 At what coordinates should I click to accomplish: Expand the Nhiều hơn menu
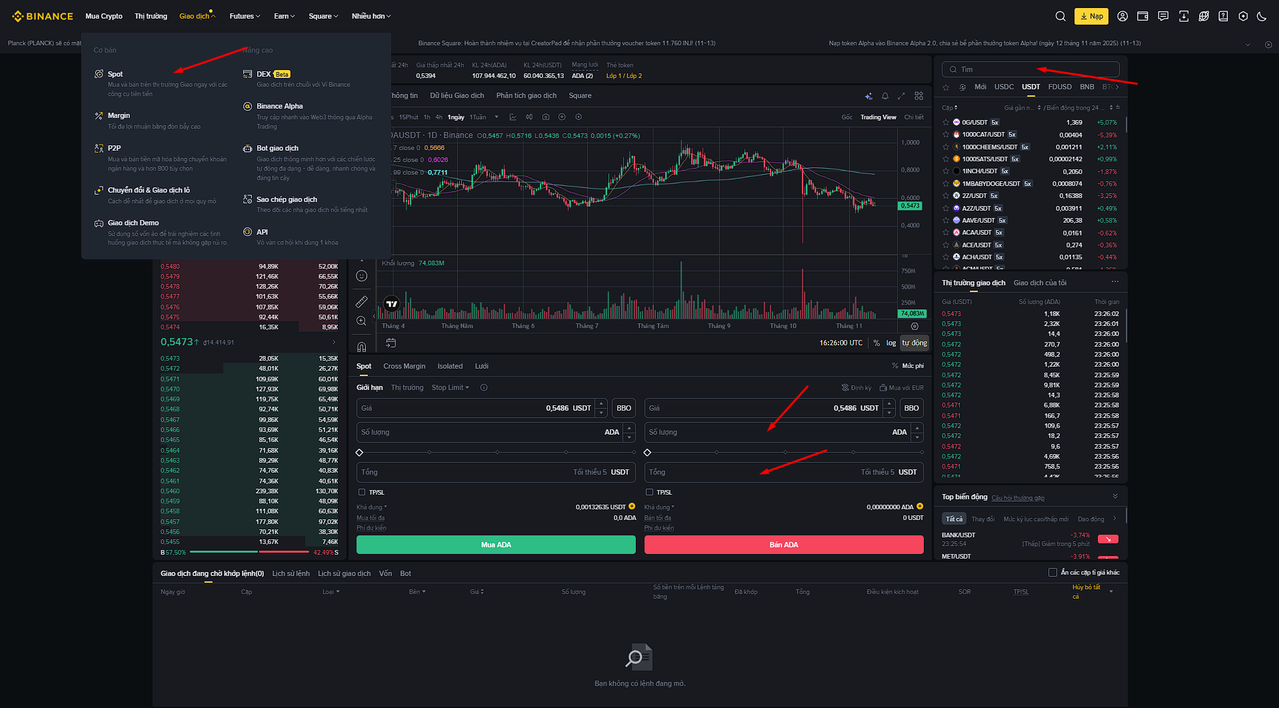click(x=371, y=16)
